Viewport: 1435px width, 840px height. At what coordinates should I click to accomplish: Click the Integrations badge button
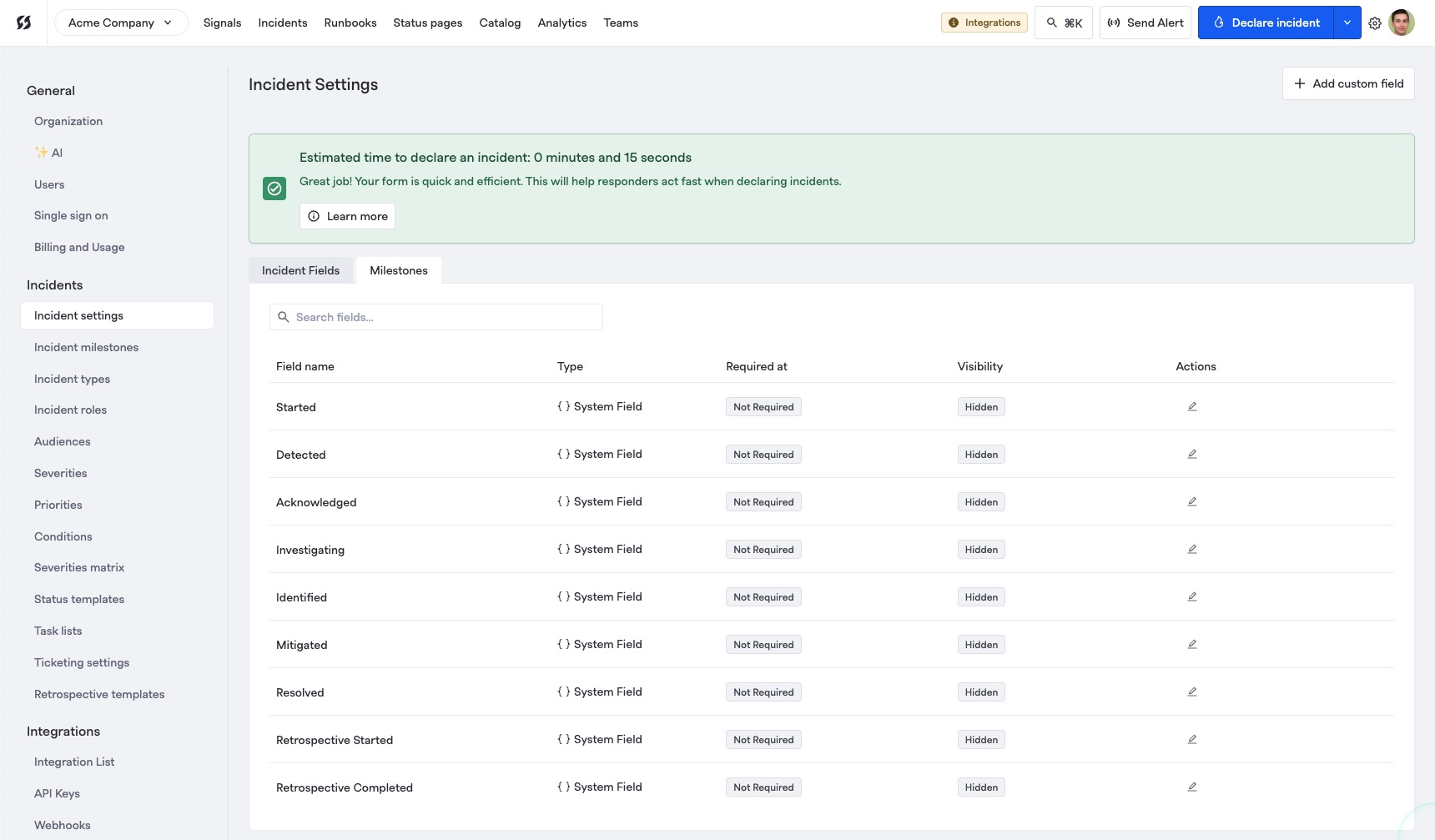pos(984,23)
